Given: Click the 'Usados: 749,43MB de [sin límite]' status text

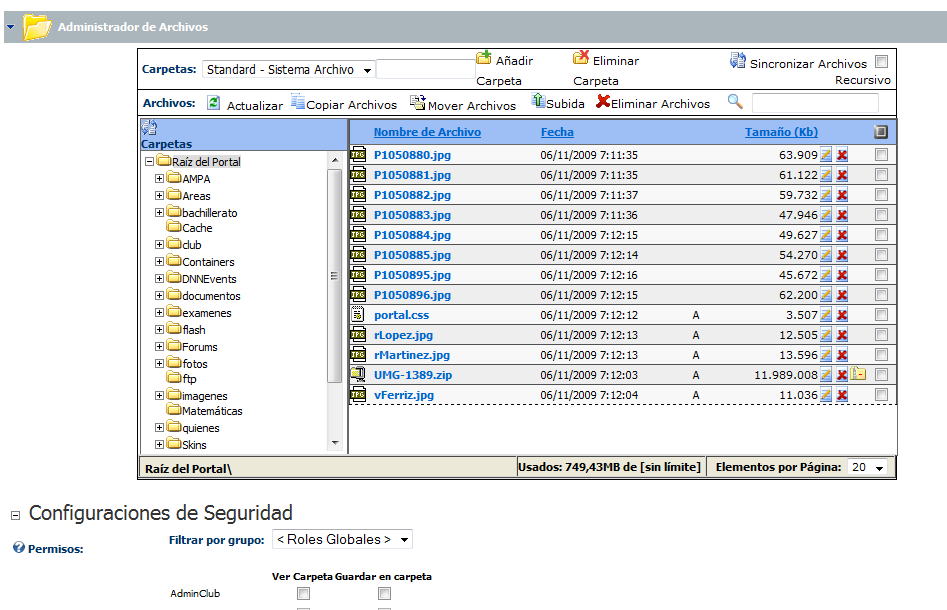Looking at the screenshot, I should click(x=609, y=467).
